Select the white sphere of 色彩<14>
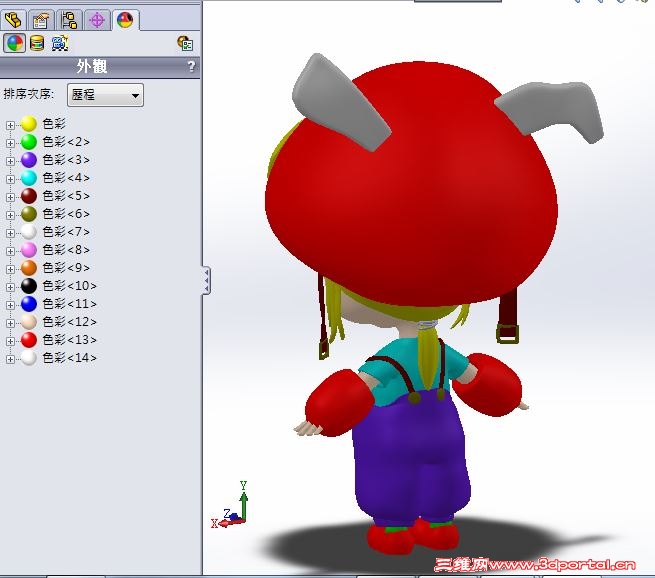Viewport: 655px width, 578px height. [29, 357]
